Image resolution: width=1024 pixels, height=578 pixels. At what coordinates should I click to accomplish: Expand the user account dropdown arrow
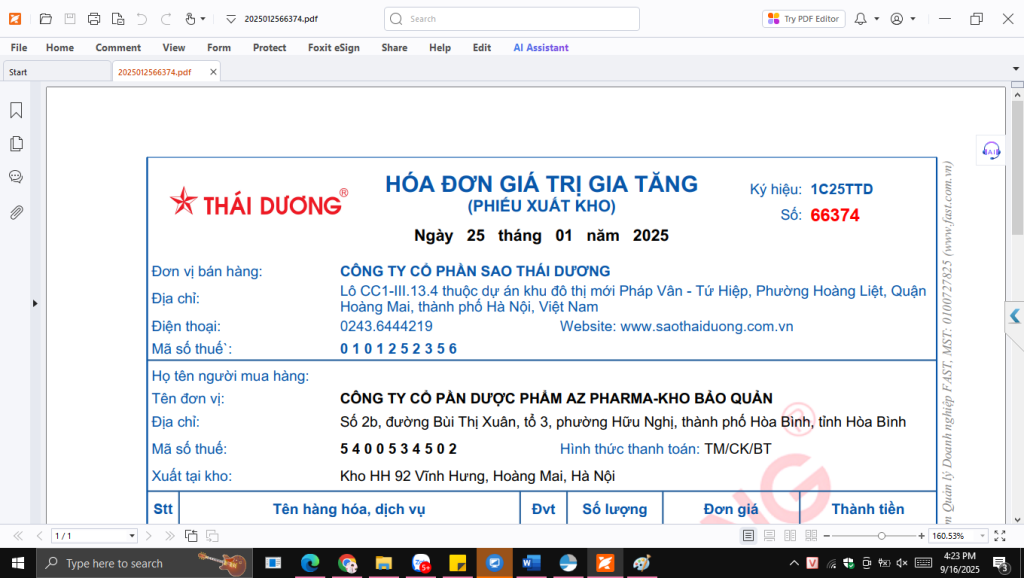913,19
